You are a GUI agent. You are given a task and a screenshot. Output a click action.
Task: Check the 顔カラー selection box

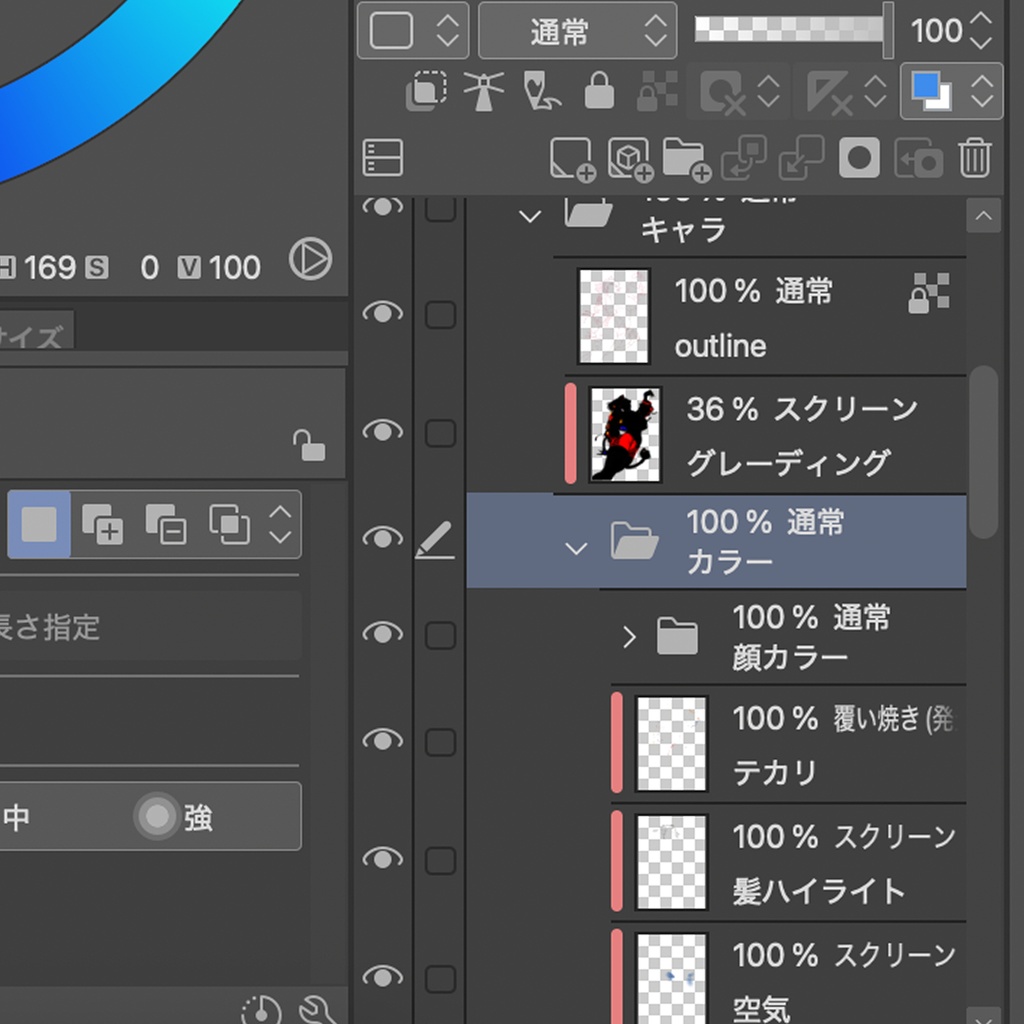(440, 635)
